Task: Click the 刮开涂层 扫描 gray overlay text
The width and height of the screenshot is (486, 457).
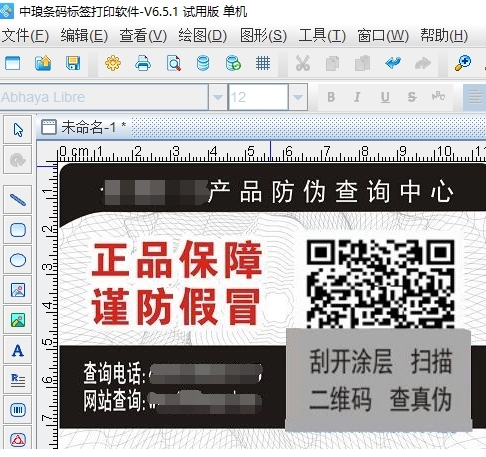Action: (381, 362)
